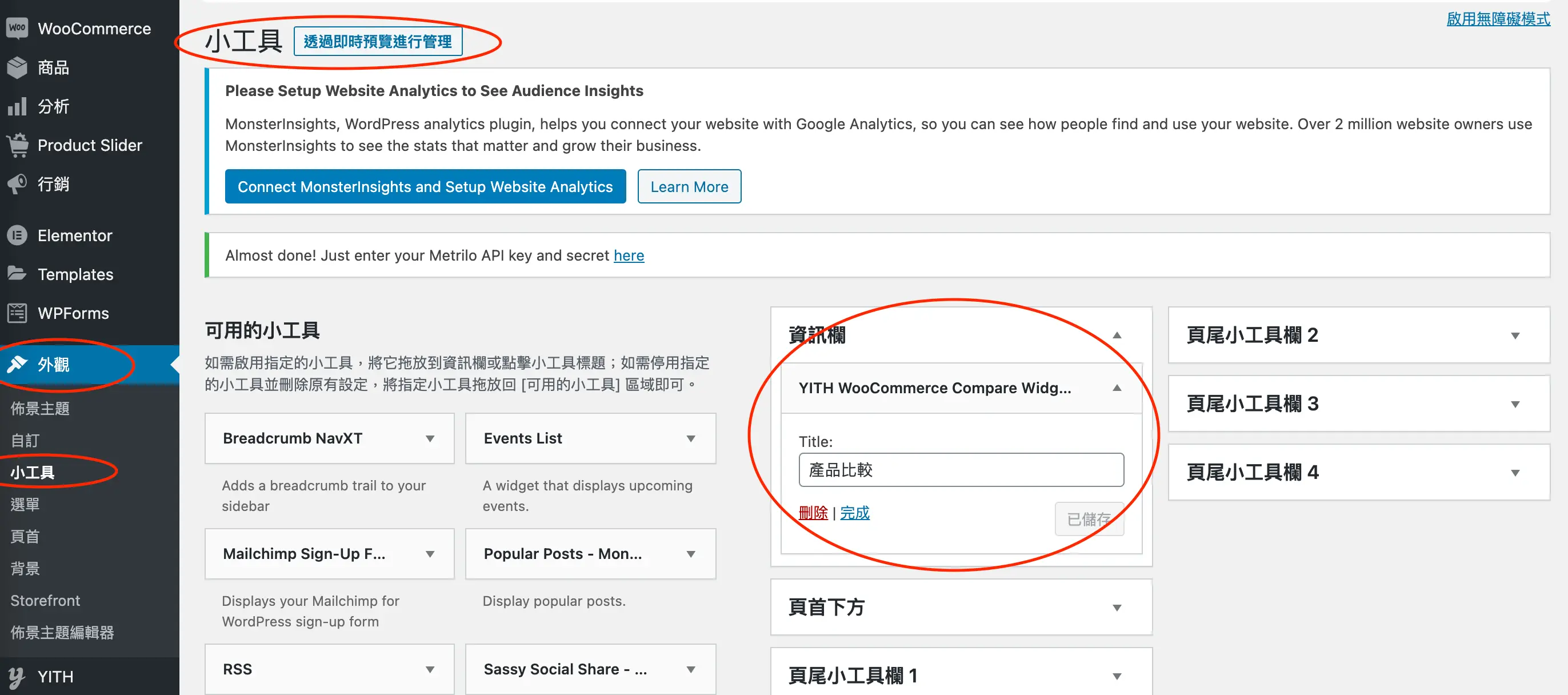Collapse the 資訊欄 sidebar area

click(x=1117, y=335)
